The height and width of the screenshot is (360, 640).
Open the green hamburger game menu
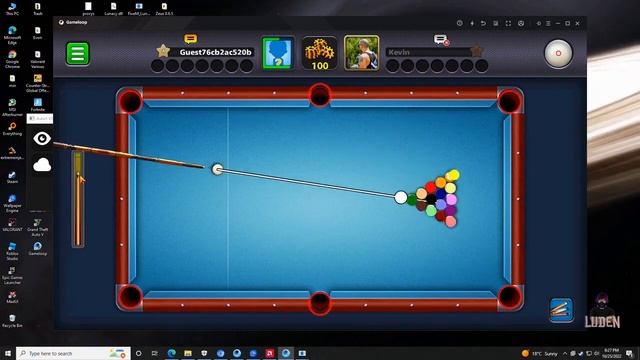coord(78,53)
